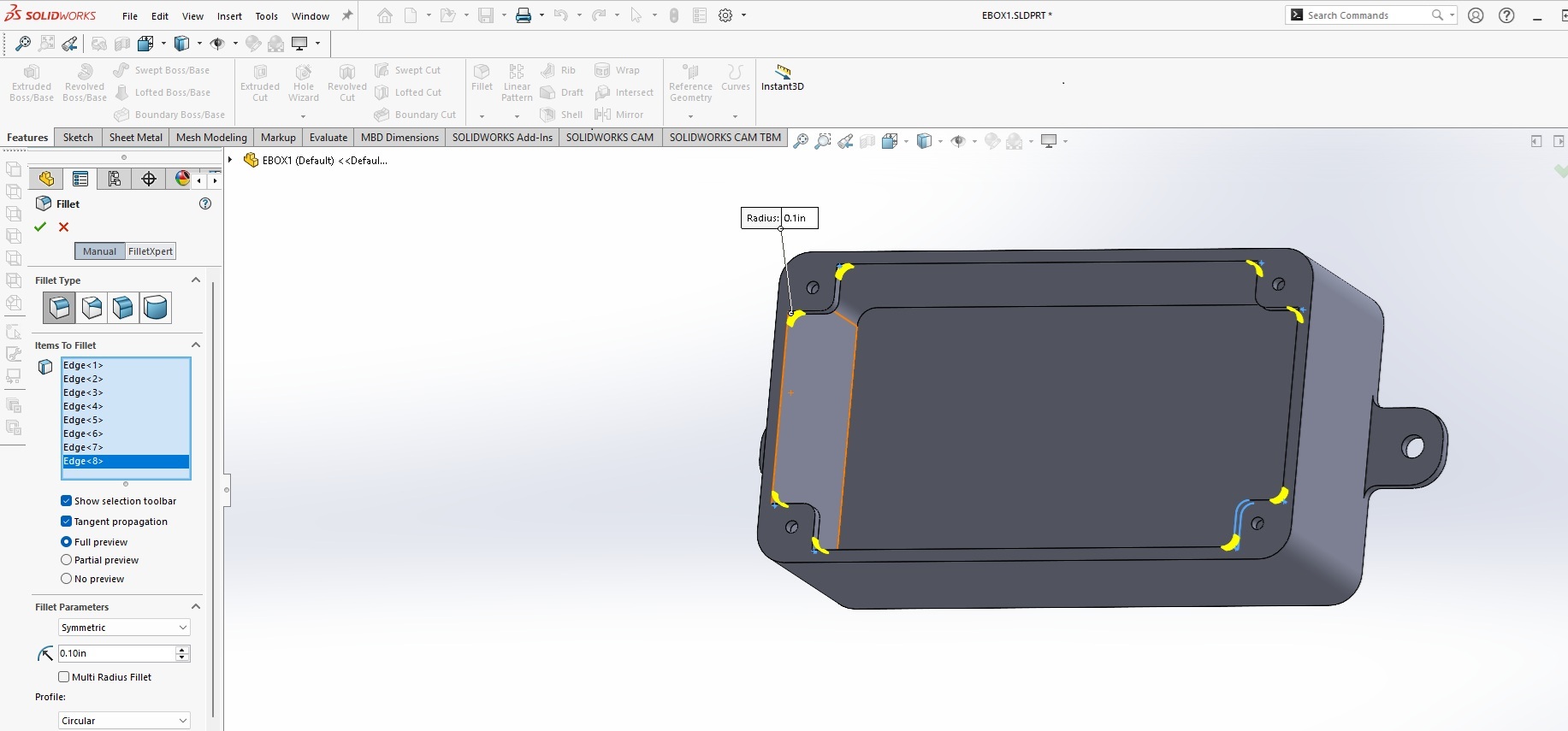Click the Manual mode button
1568x731 pixels.
coord(99,251)
